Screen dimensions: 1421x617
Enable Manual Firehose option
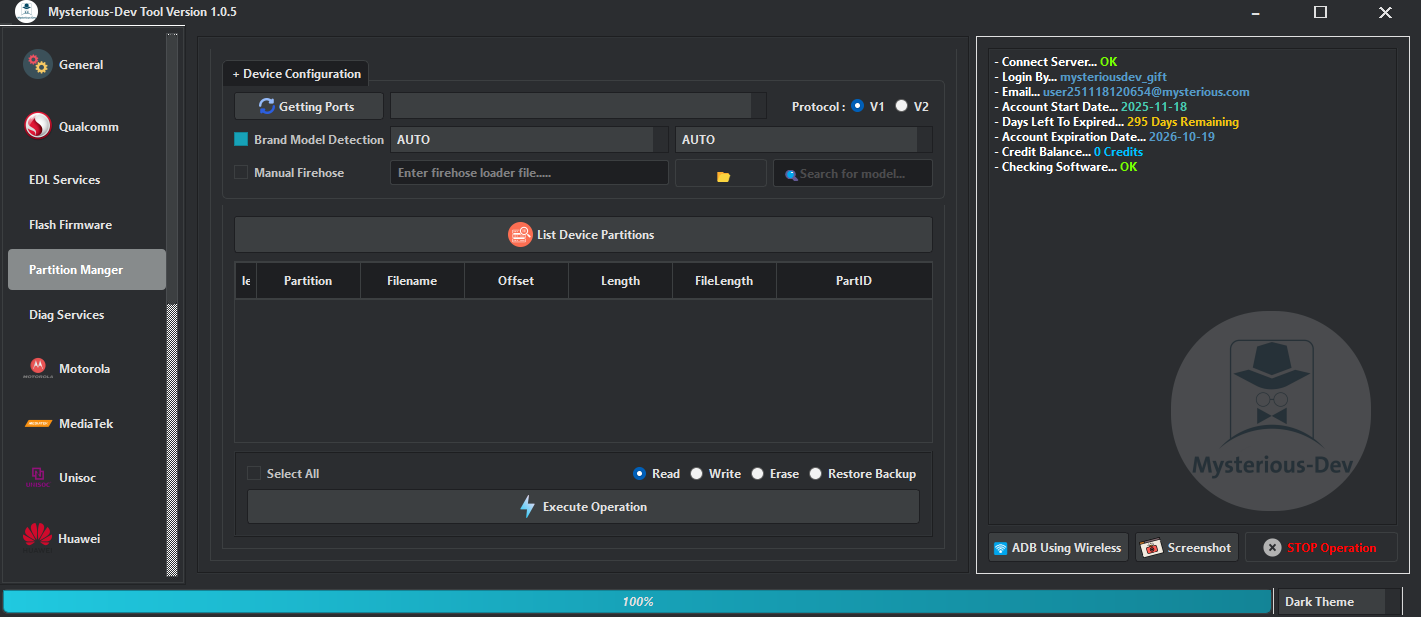point(240,172)
